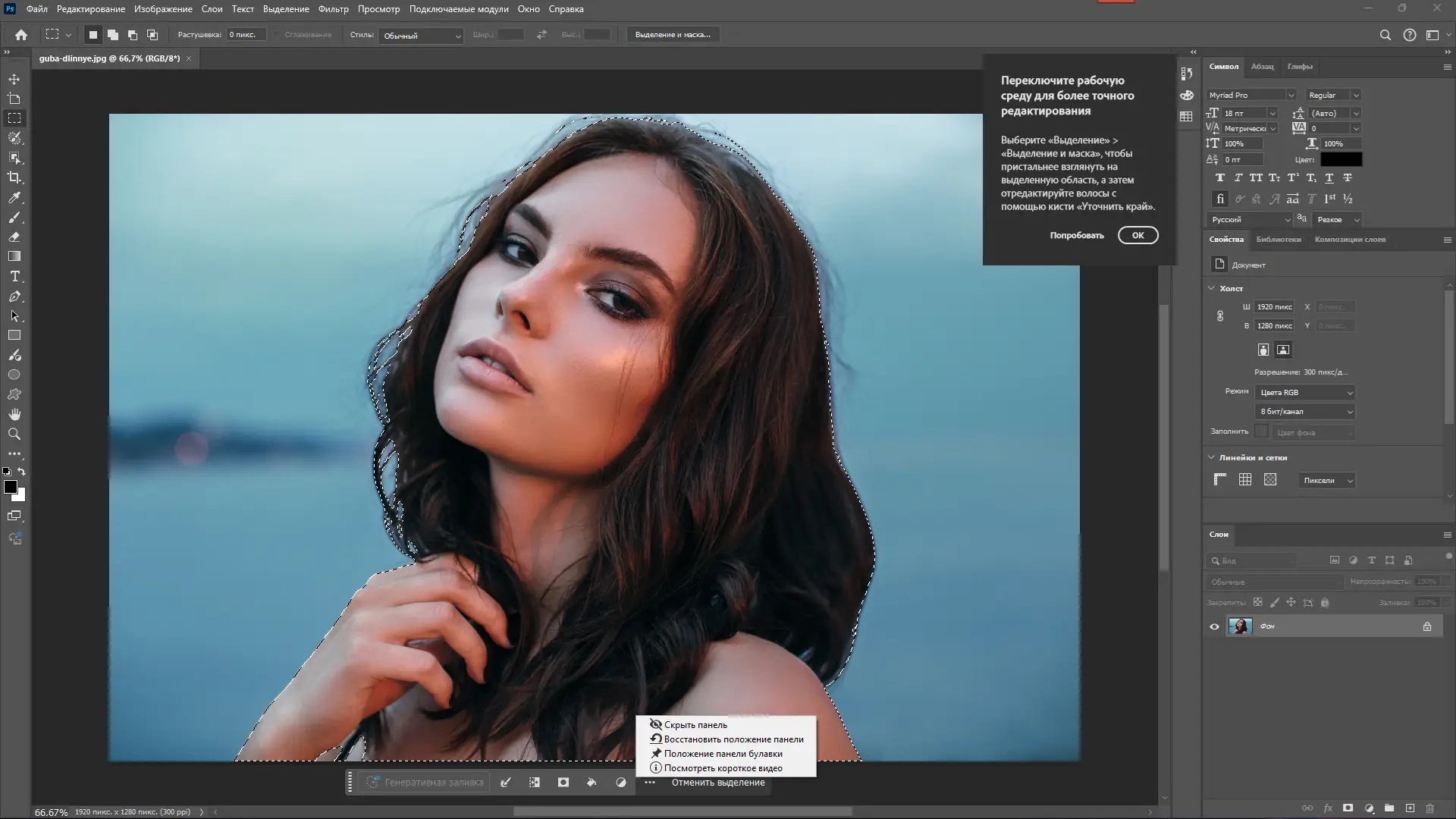This screenshot has width=1456, height=819.
Task: Open the Цвета RGB mode dropdown
Action: click(x=1304, y=392)
